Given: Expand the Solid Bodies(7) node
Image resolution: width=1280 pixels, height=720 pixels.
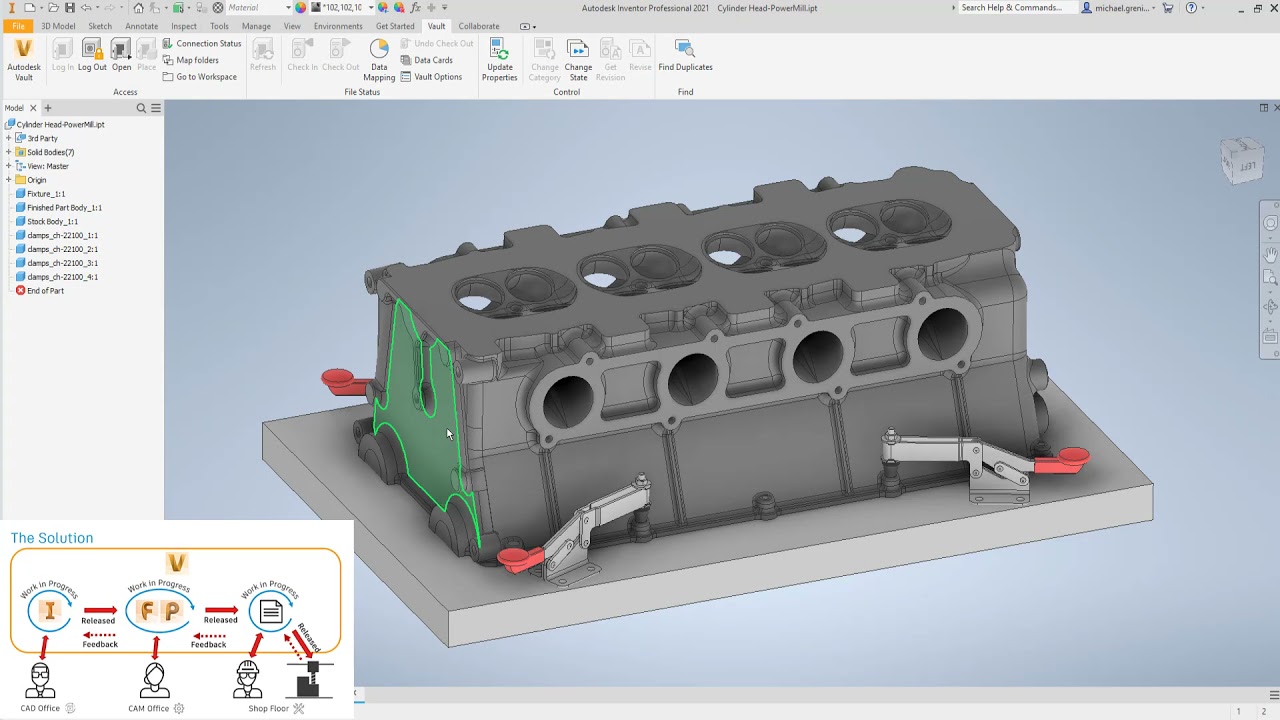Looking at the screenshot, I should point(8,152).
